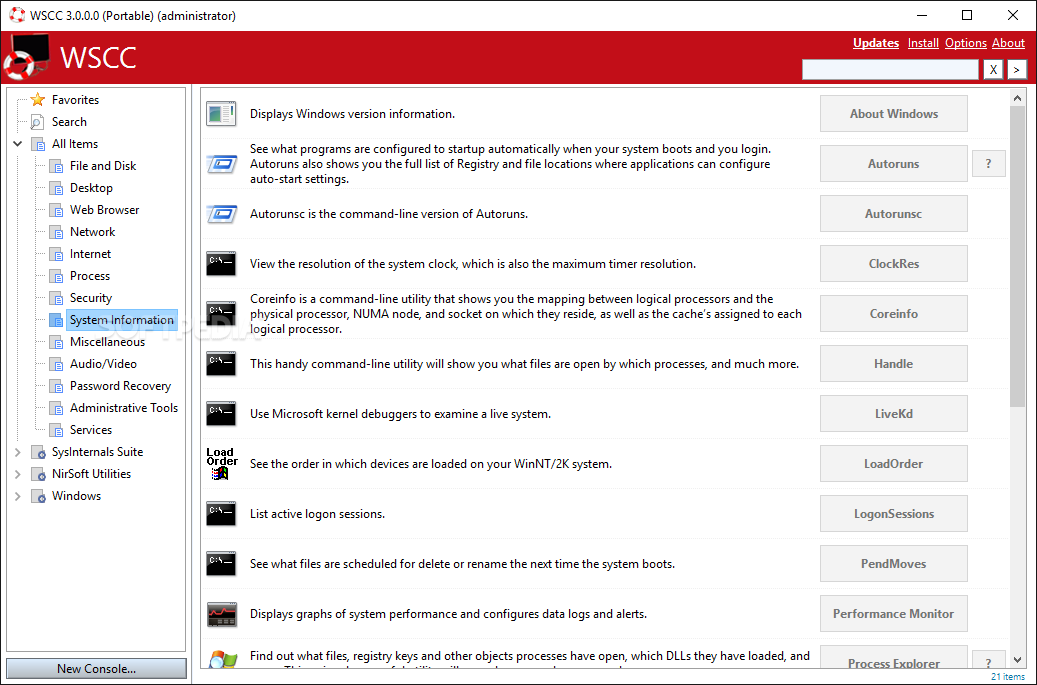
Task: Click the Security category icon
Action: click(57, 298)
